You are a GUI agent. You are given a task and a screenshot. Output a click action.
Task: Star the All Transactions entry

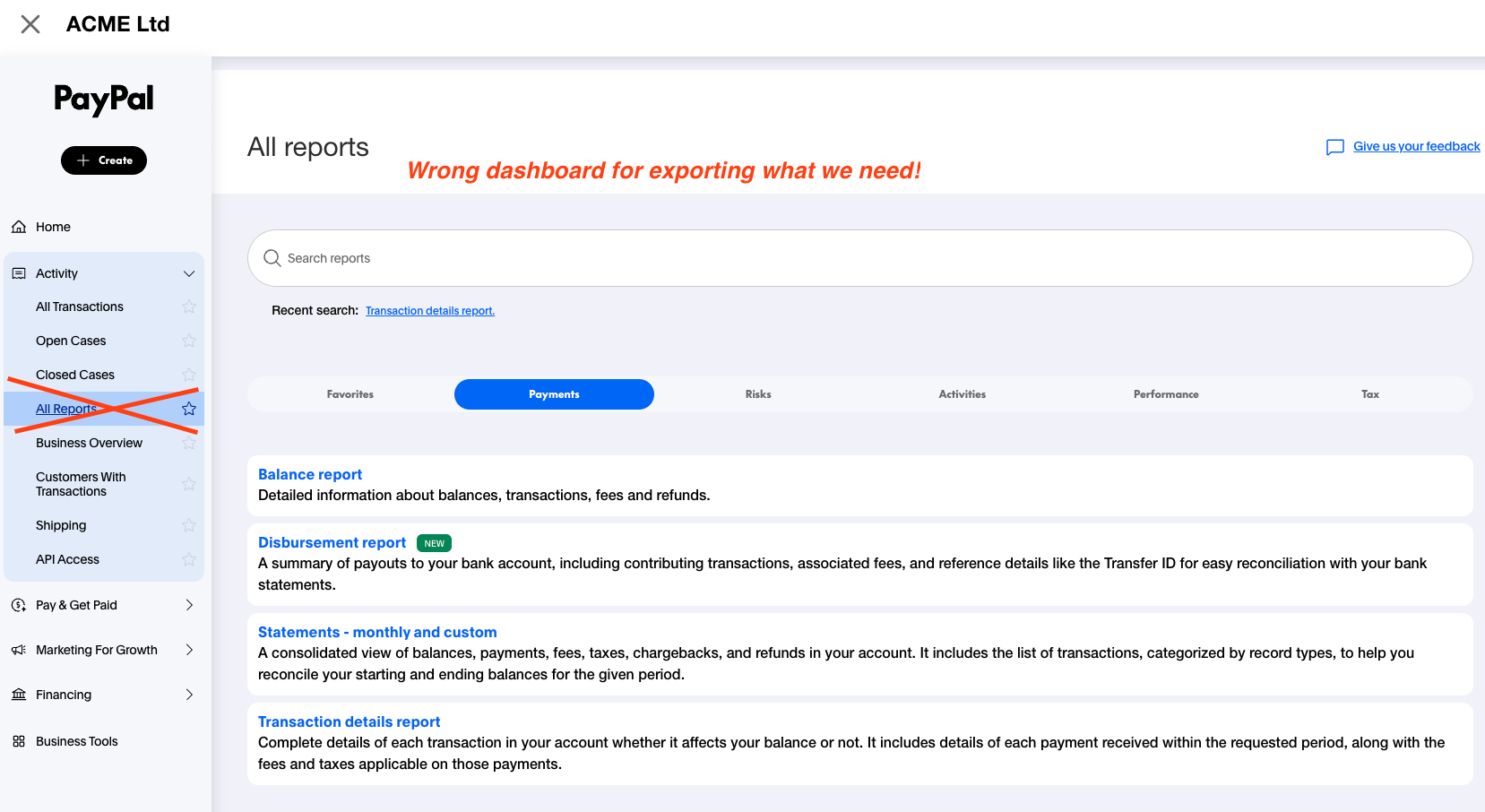pos(189,306)
